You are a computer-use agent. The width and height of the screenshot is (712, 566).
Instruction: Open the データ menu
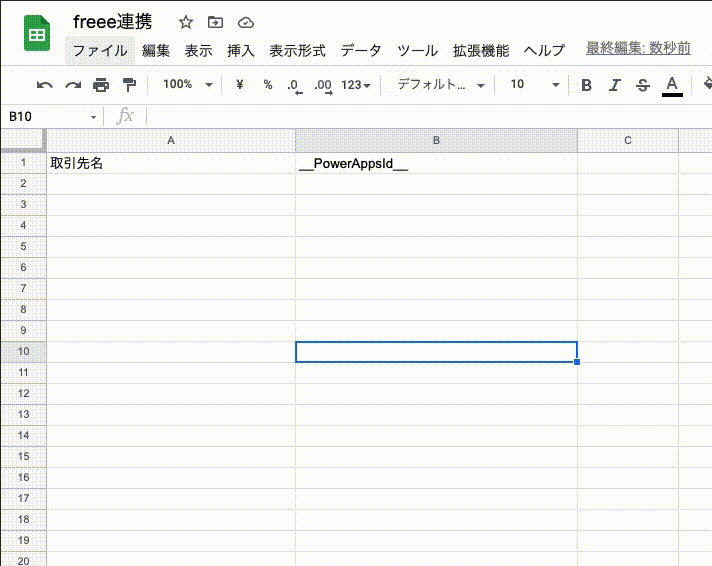(x=361, y=50)
